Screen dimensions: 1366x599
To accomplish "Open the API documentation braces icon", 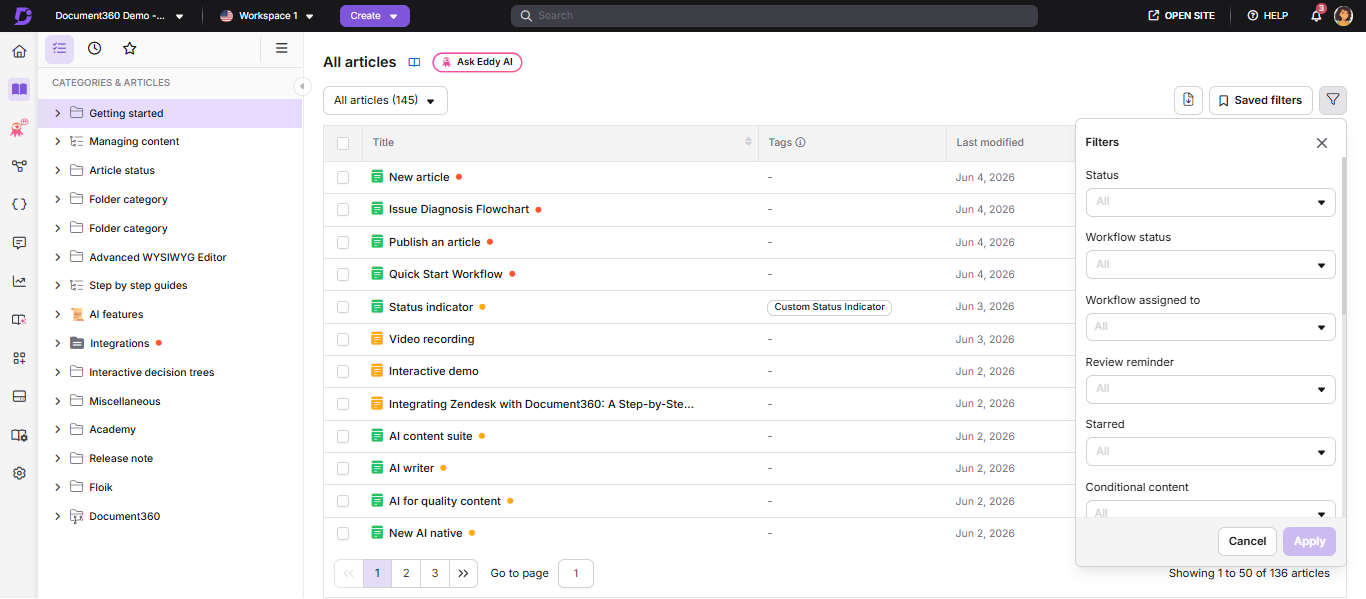I will point(19,204).
